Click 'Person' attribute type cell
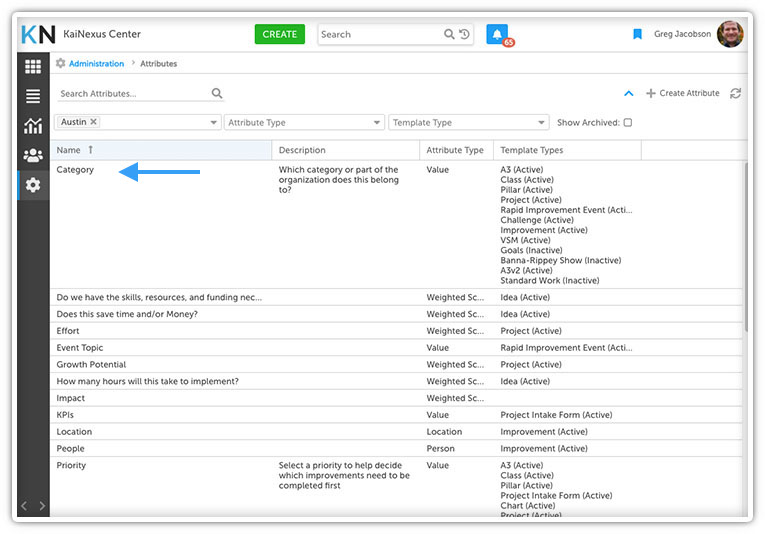765x534 pixels. (440, 449)
